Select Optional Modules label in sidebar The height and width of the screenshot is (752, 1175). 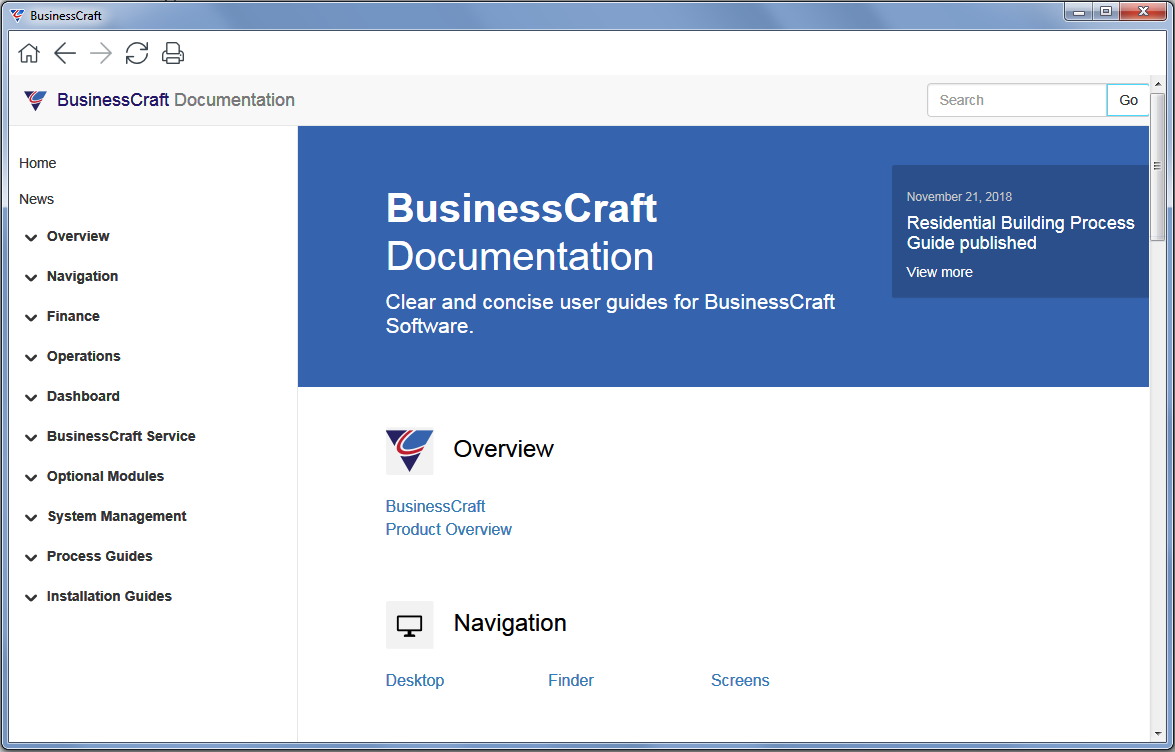click(x=105, y=476)
